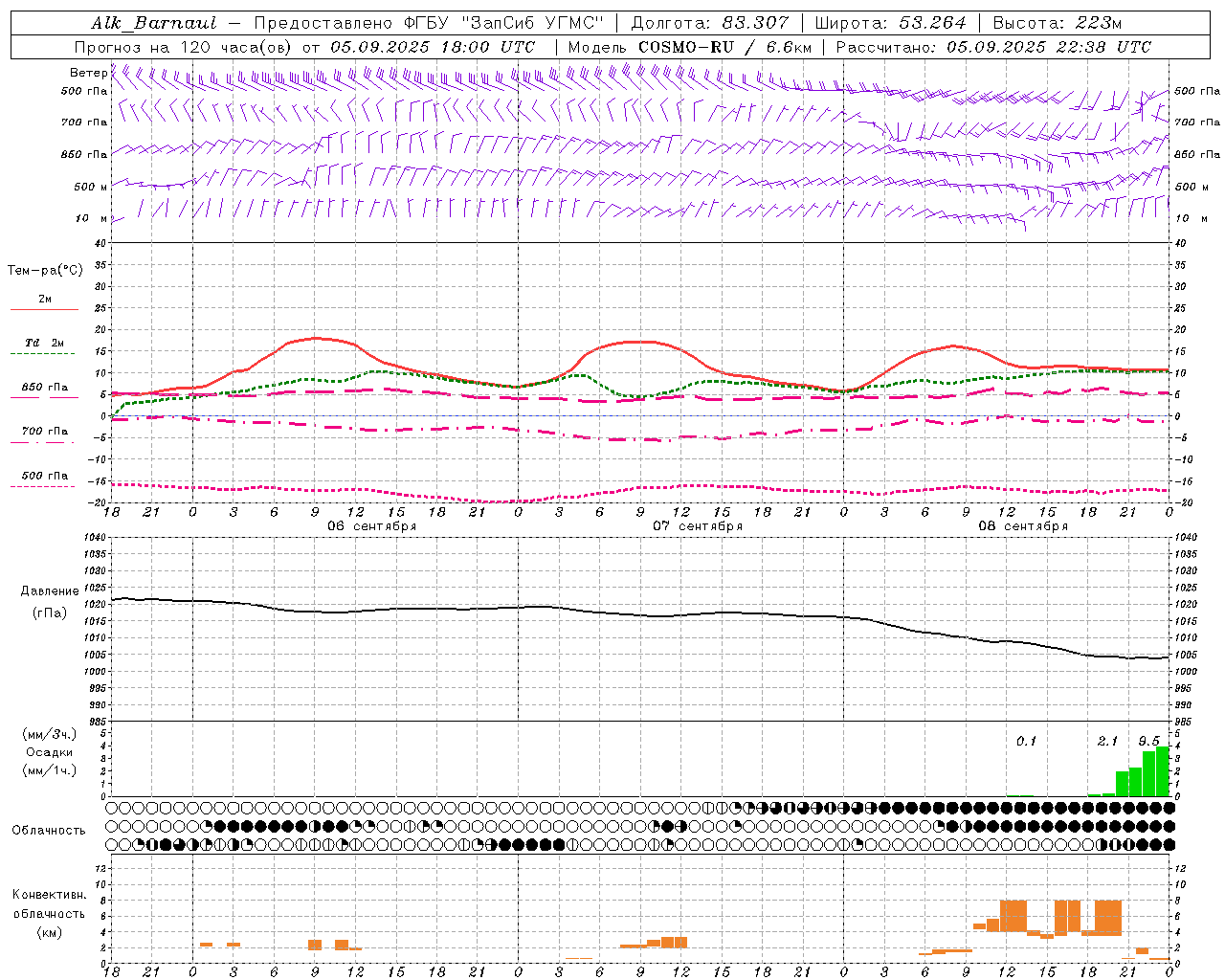
Task: Click the 06 сентября date label
Action: 371,526
